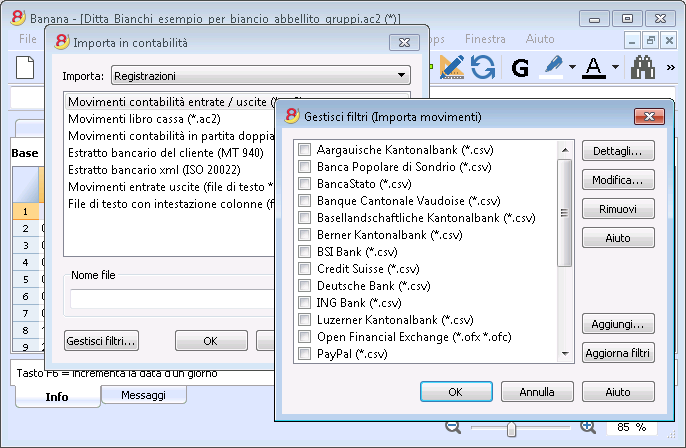Click the binoculars find icon
The width and height of the screenshot is (686, 448).
click(643, 67)
